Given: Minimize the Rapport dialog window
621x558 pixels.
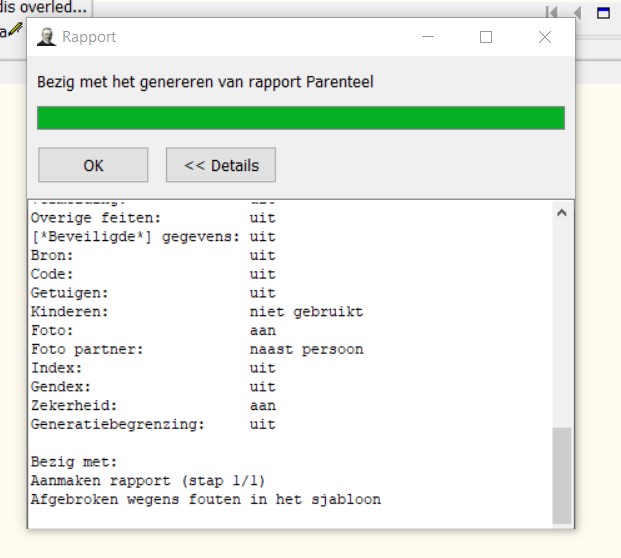Looking at the screenshot, I should (428, 37).
